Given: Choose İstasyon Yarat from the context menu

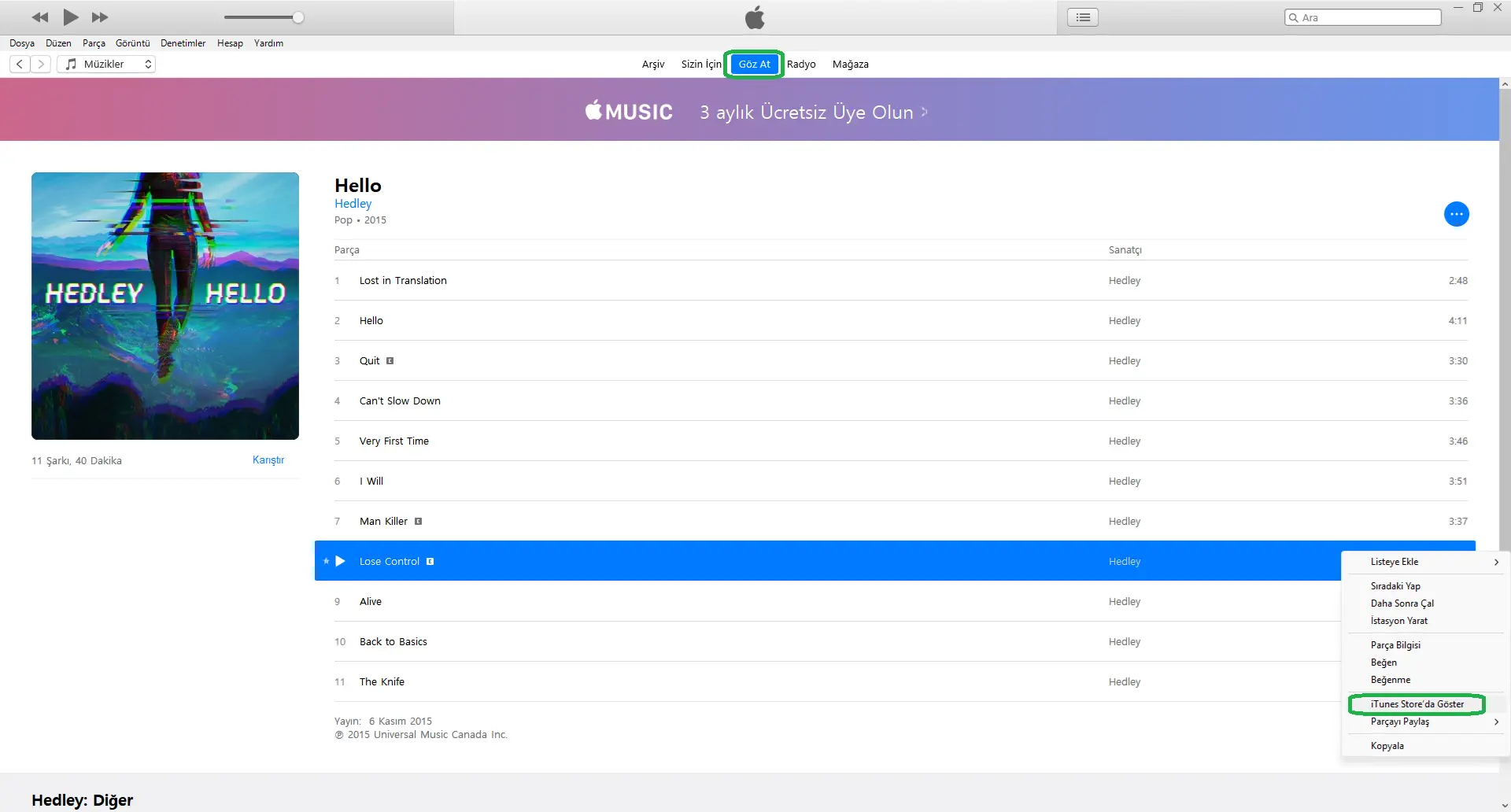Looking at the screenshot, I should 1424,621.
